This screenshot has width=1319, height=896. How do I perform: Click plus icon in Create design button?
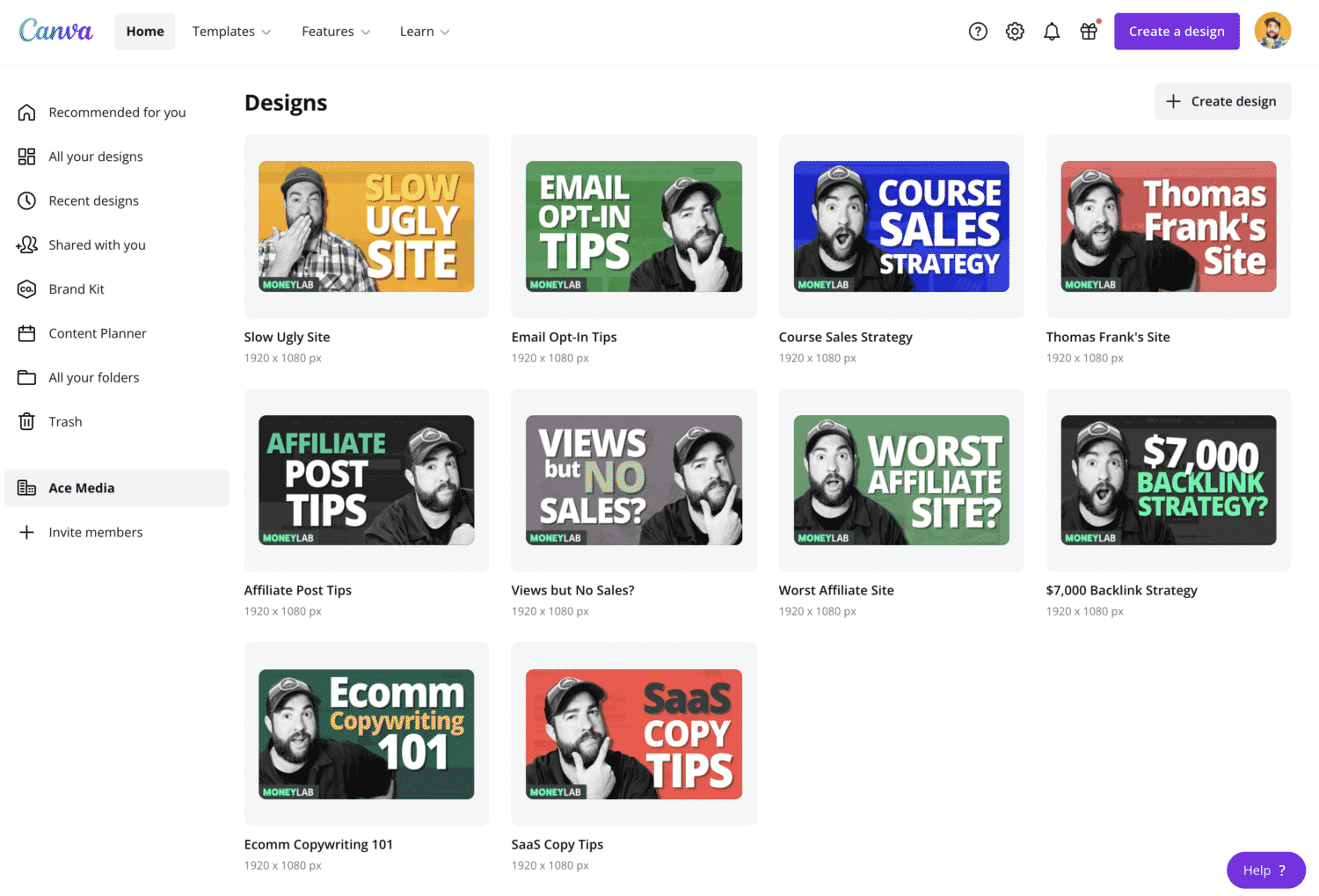click(x=1173, y=101)
